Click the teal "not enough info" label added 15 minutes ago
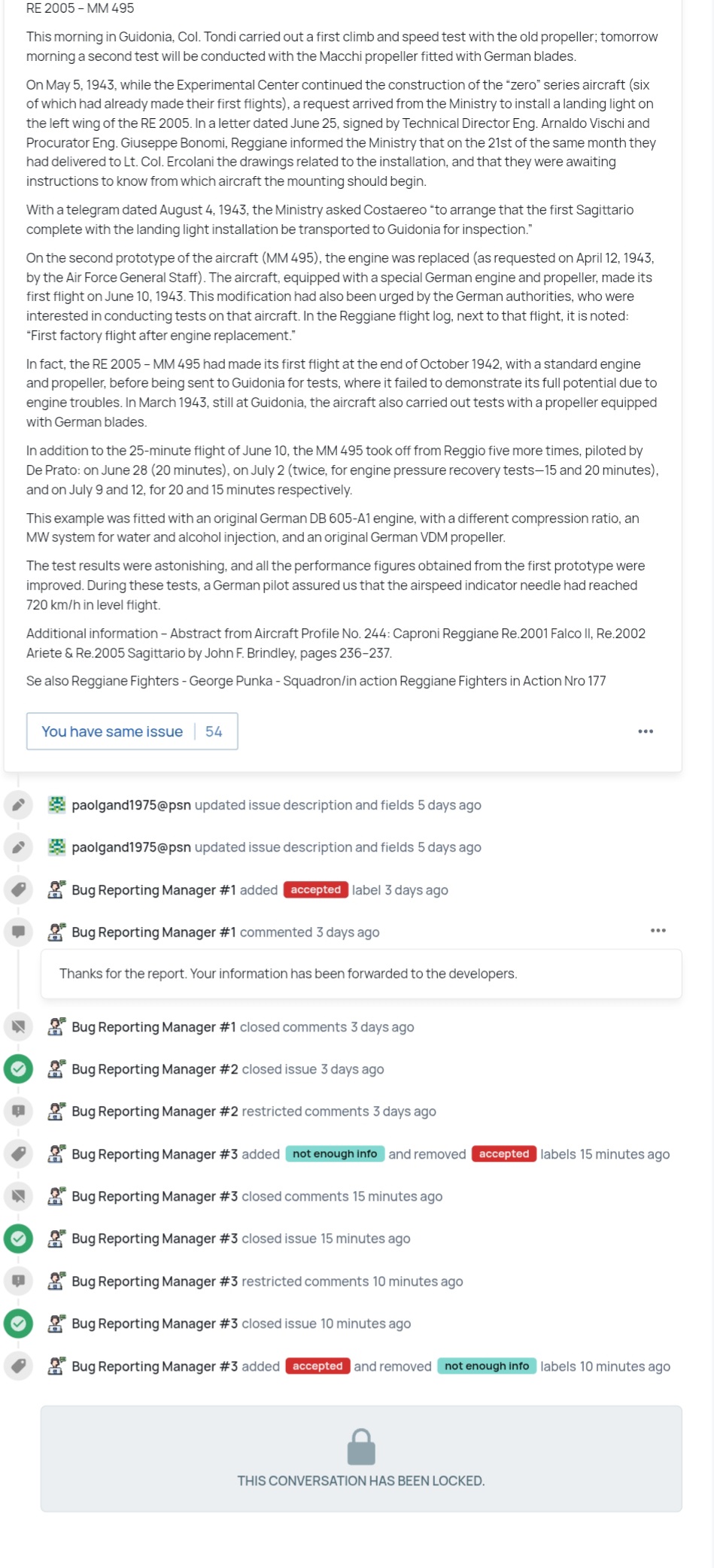Image resolution: width=714 pixels, height=1568 pixels. point(335,1154)
